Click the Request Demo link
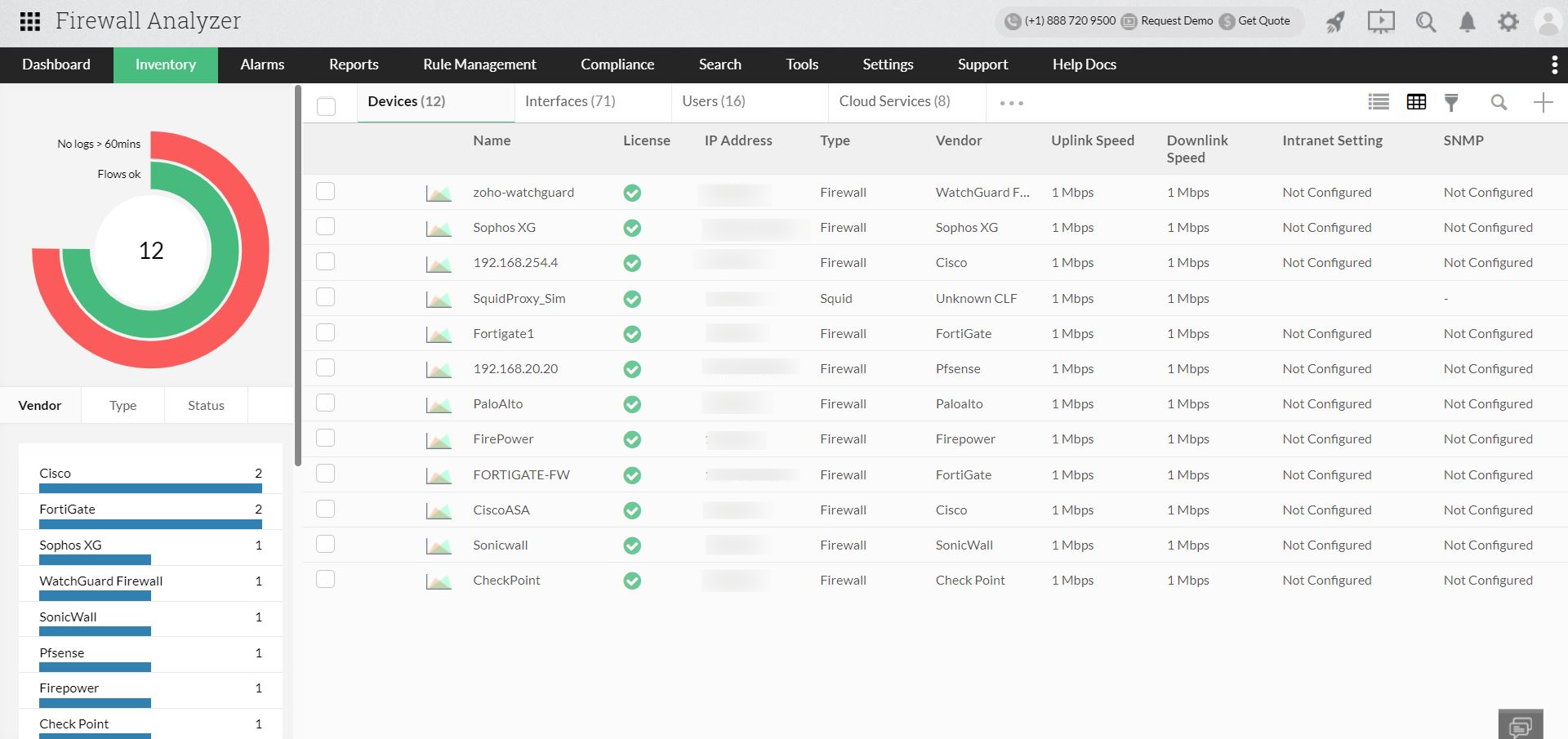This screenshot has width=1568, height=739. point(1176,21)
